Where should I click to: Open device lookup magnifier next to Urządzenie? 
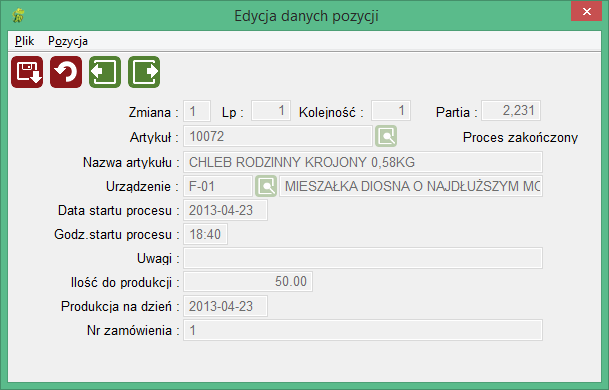[266, 186]
